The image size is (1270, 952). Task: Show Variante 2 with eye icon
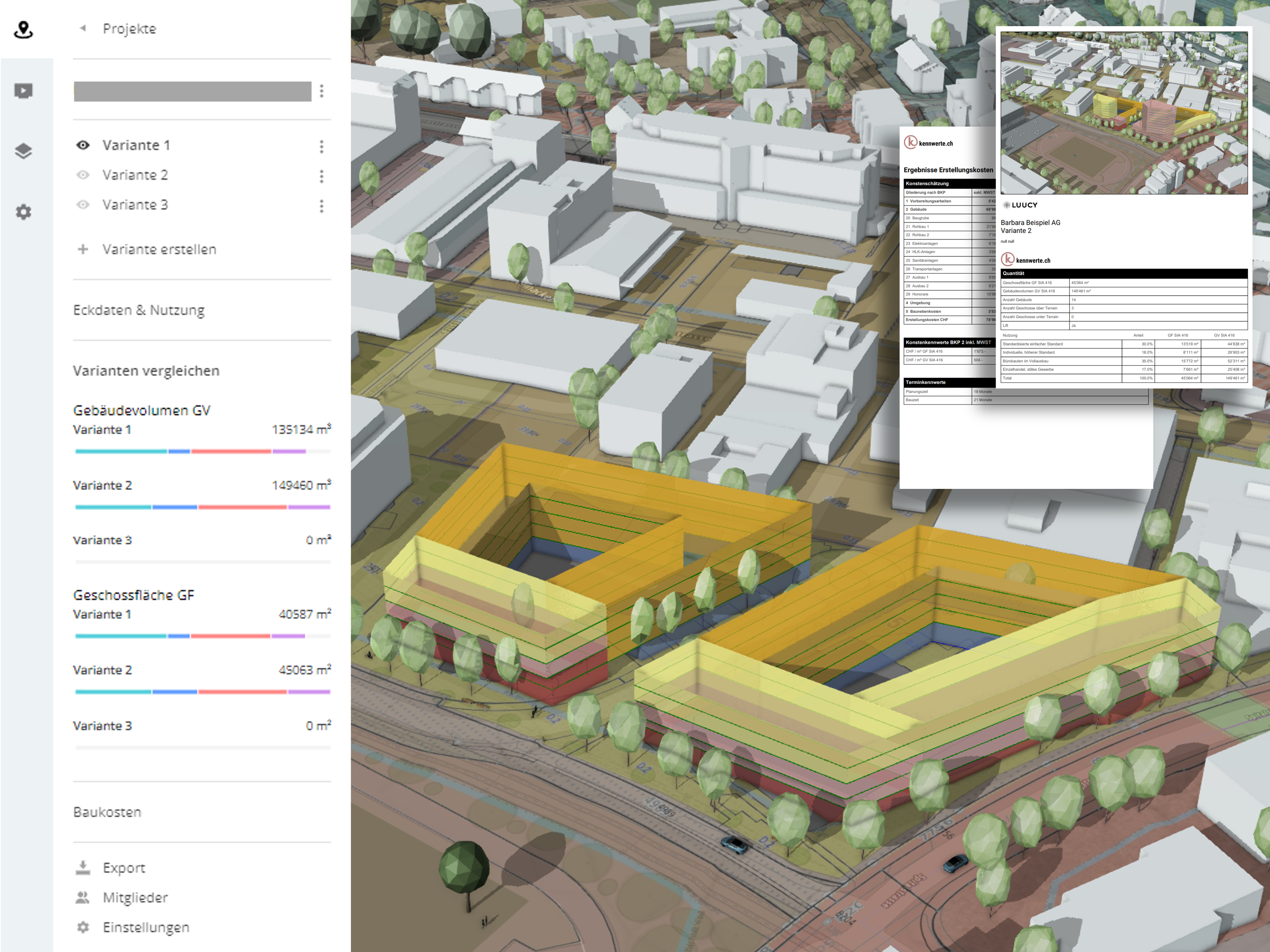83,175
